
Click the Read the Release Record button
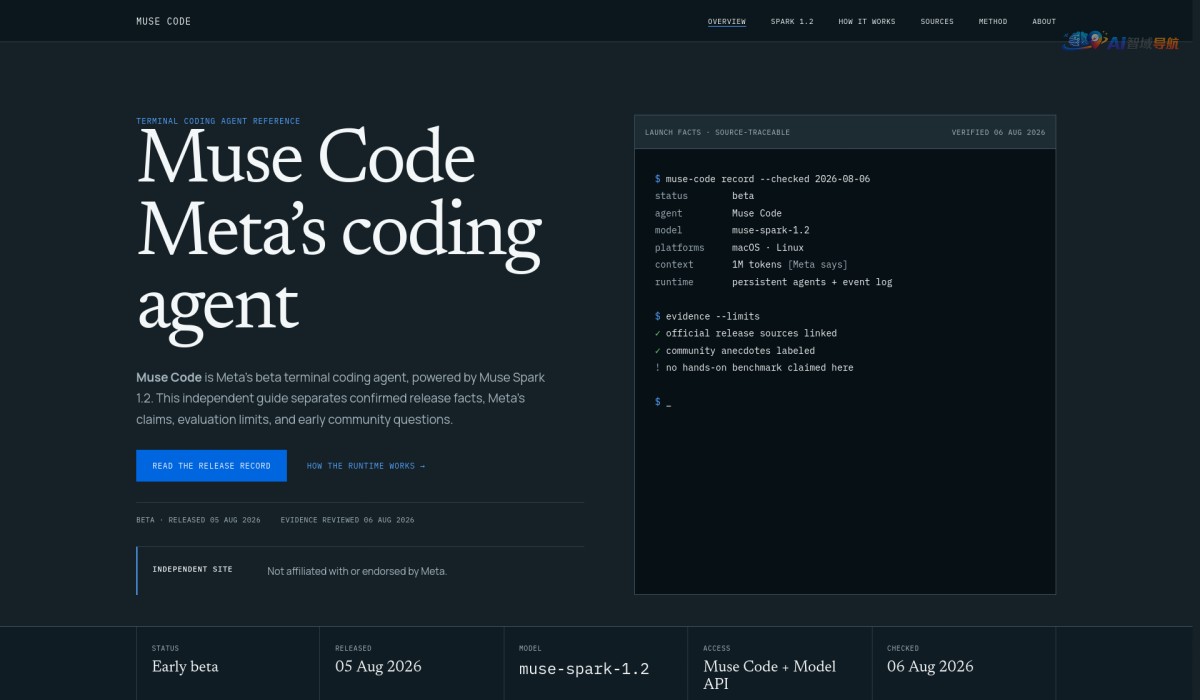click(x=211, y=466)
